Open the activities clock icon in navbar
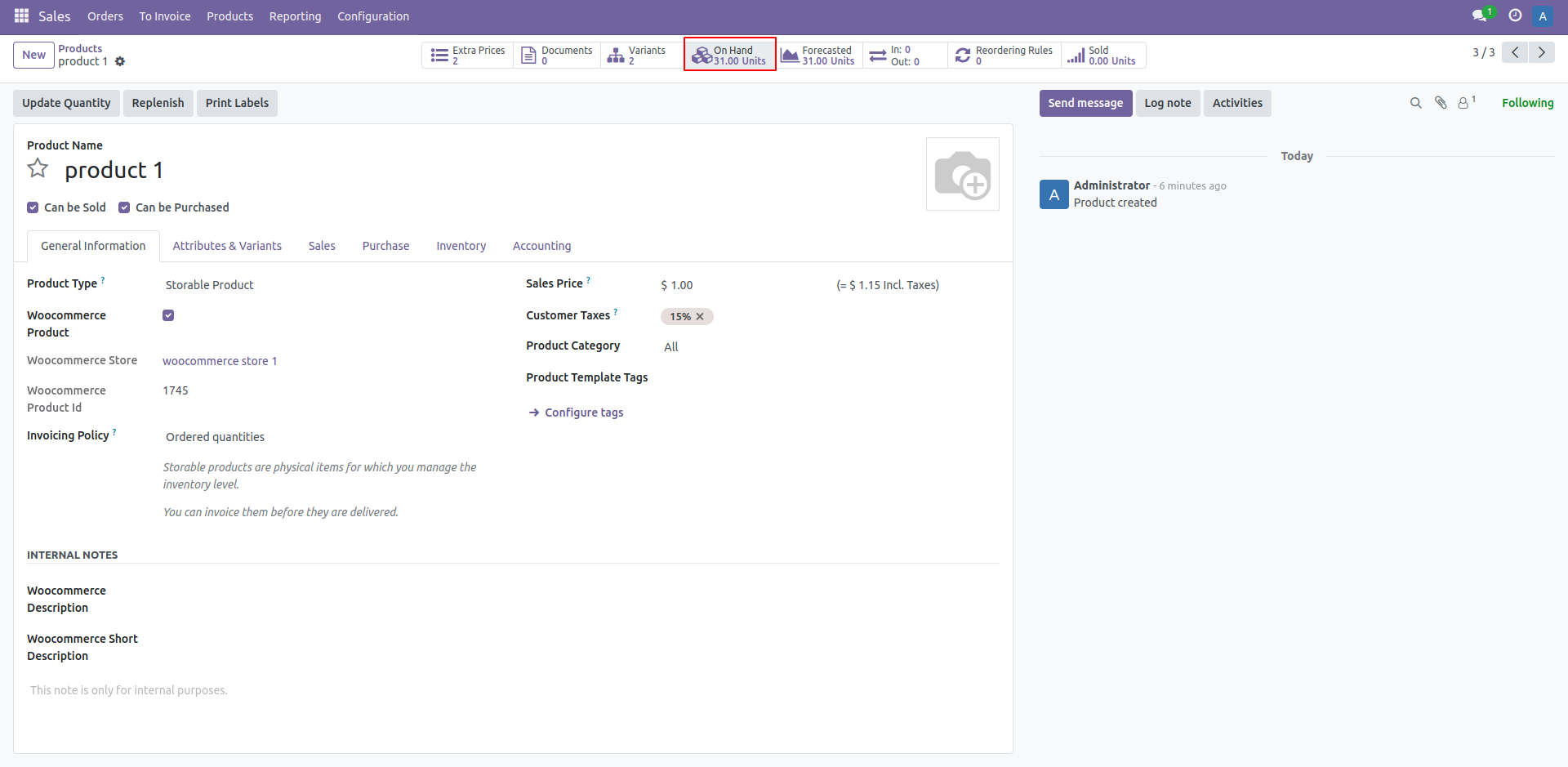 pyautogui.click(x=1515, y=16)
